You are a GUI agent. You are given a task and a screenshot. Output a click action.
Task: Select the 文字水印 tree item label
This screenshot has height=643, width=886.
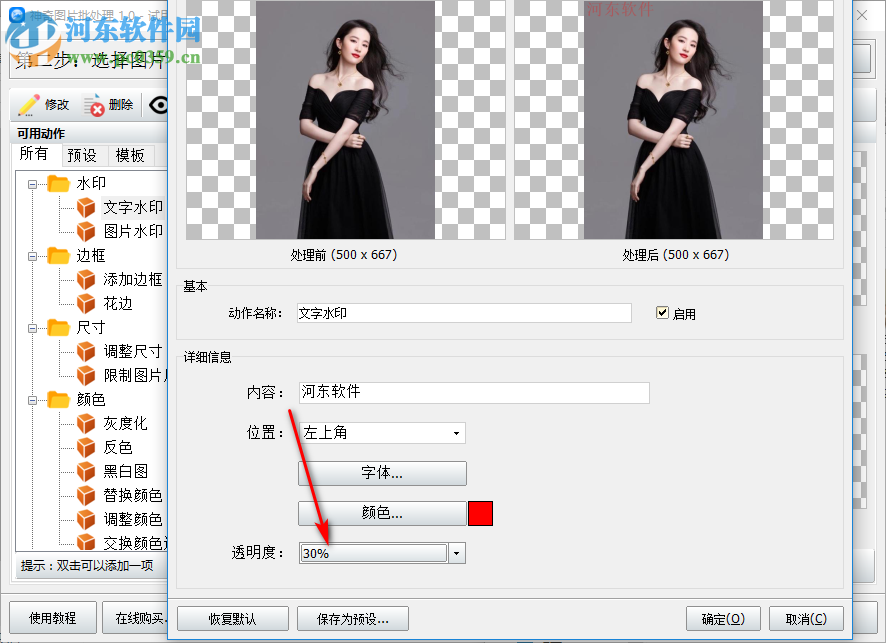pyautogui.click(x=133, y=207)
